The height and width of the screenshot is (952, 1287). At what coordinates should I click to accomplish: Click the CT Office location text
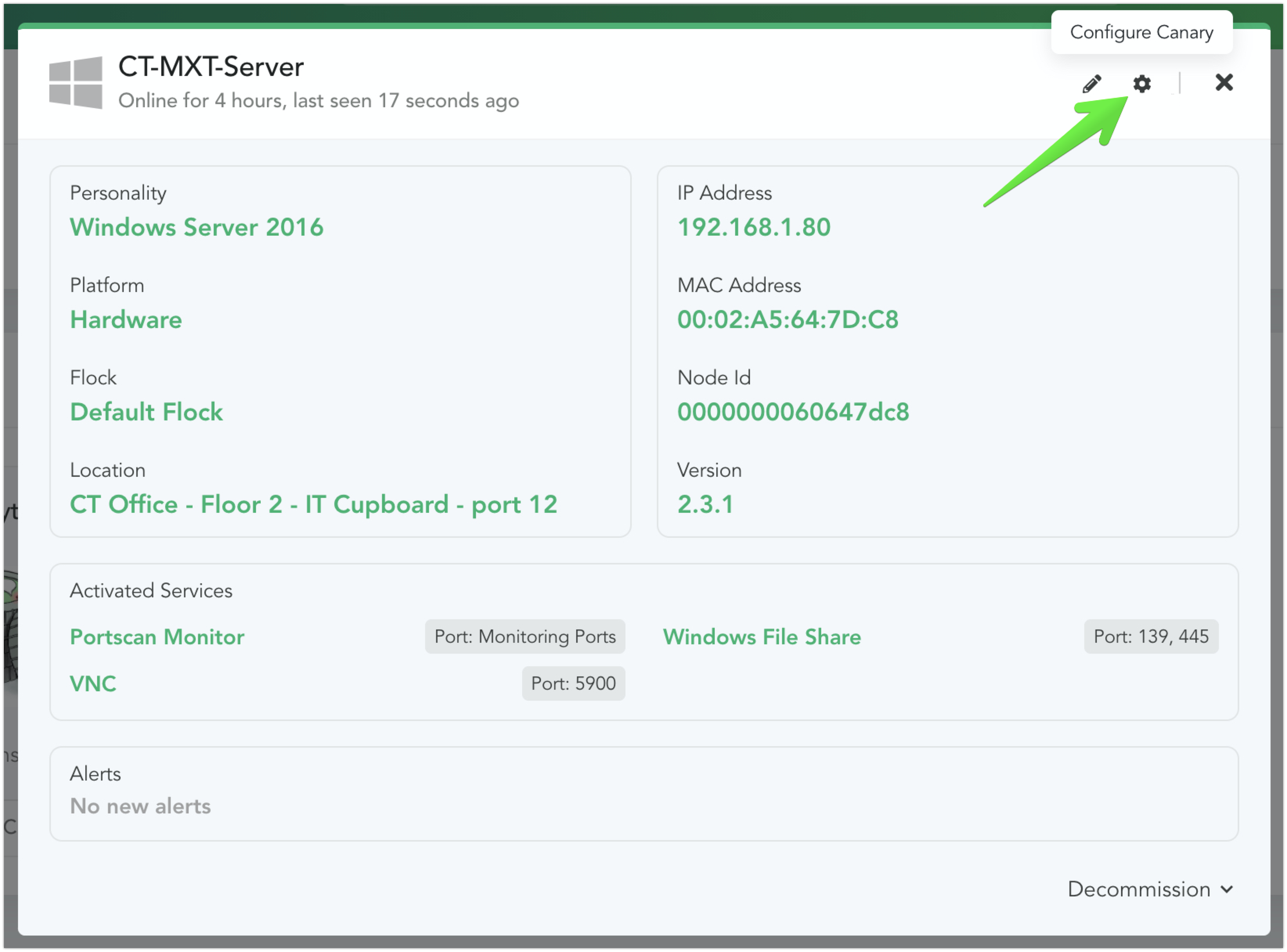314,504
